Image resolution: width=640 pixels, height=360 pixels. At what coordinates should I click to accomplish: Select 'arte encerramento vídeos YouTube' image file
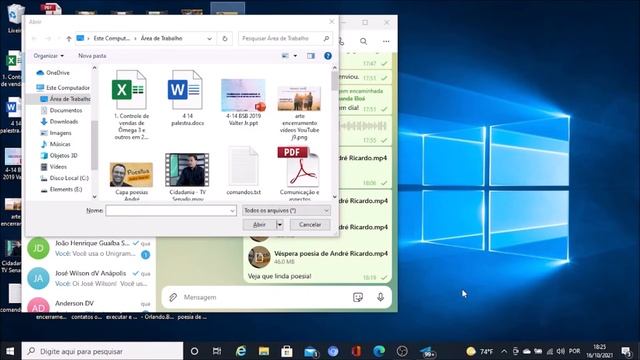pos(299,112)
